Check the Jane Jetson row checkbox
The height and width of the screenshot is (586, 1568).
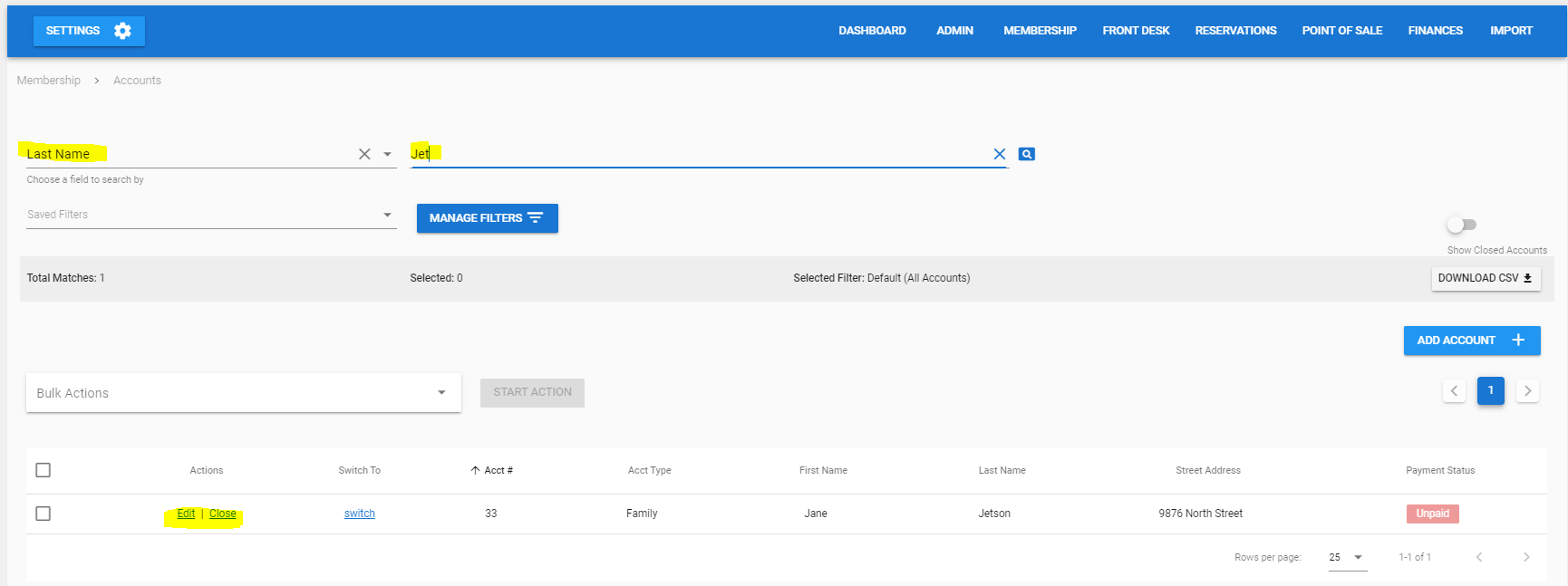(x=43, y=514)
